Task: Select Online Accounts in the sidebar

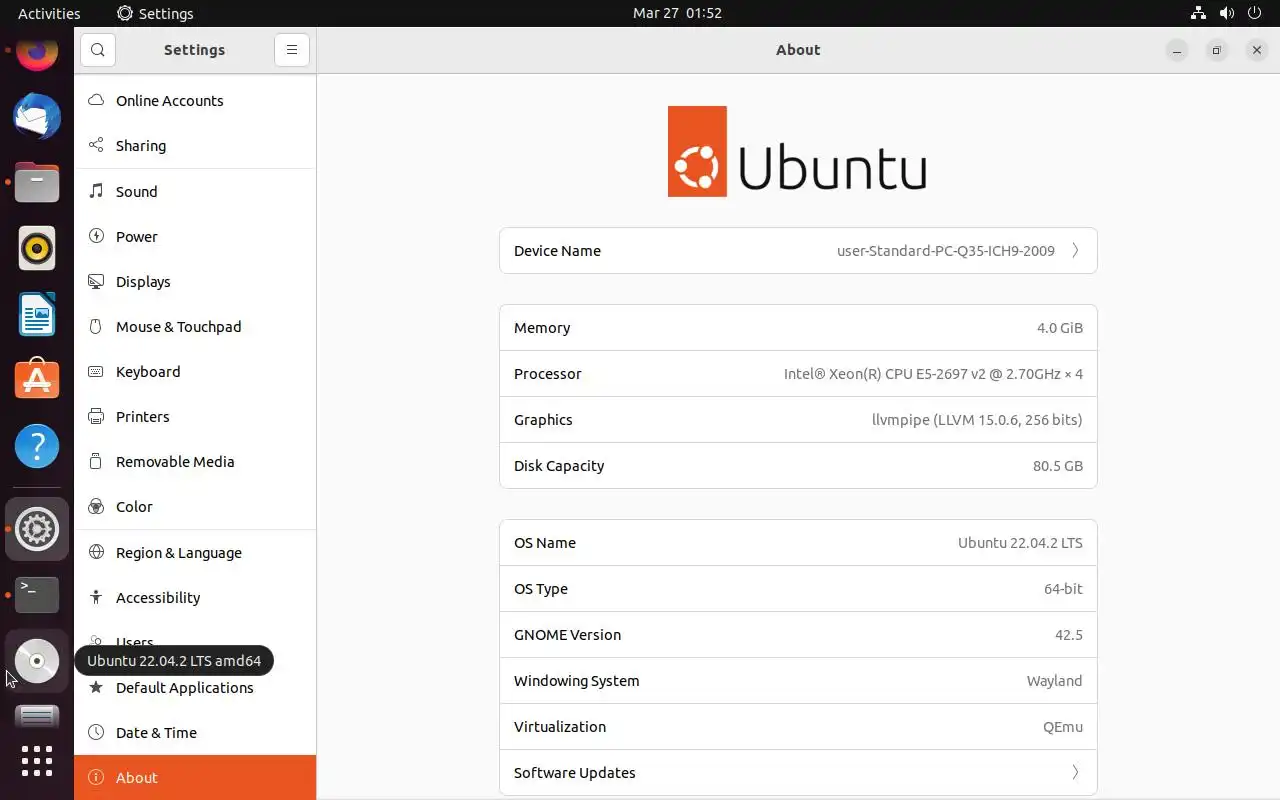Action: 195,100
